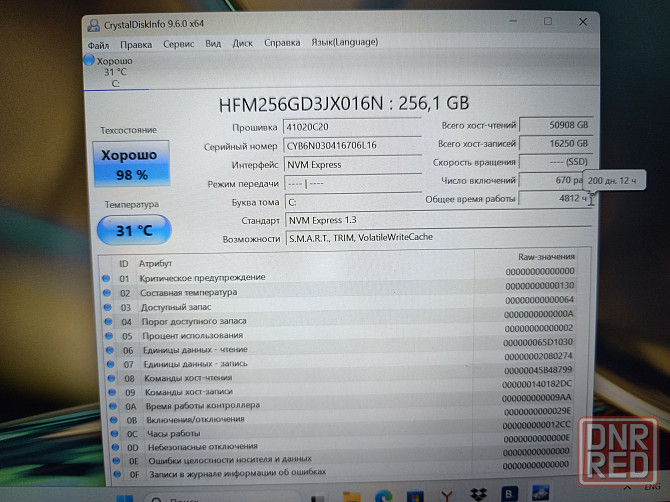Click the disk title HFM256GD3JX016N : 256,1 GB
Image resolution: width=670 pixels, height=502 pixels.
coord(344,104)
